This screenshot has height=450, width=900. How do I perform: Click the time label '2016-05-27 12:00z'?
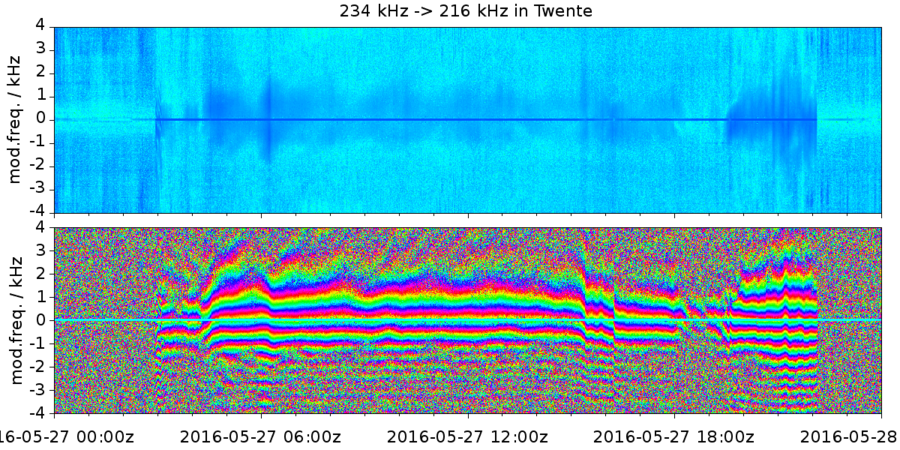pos(468,437)
